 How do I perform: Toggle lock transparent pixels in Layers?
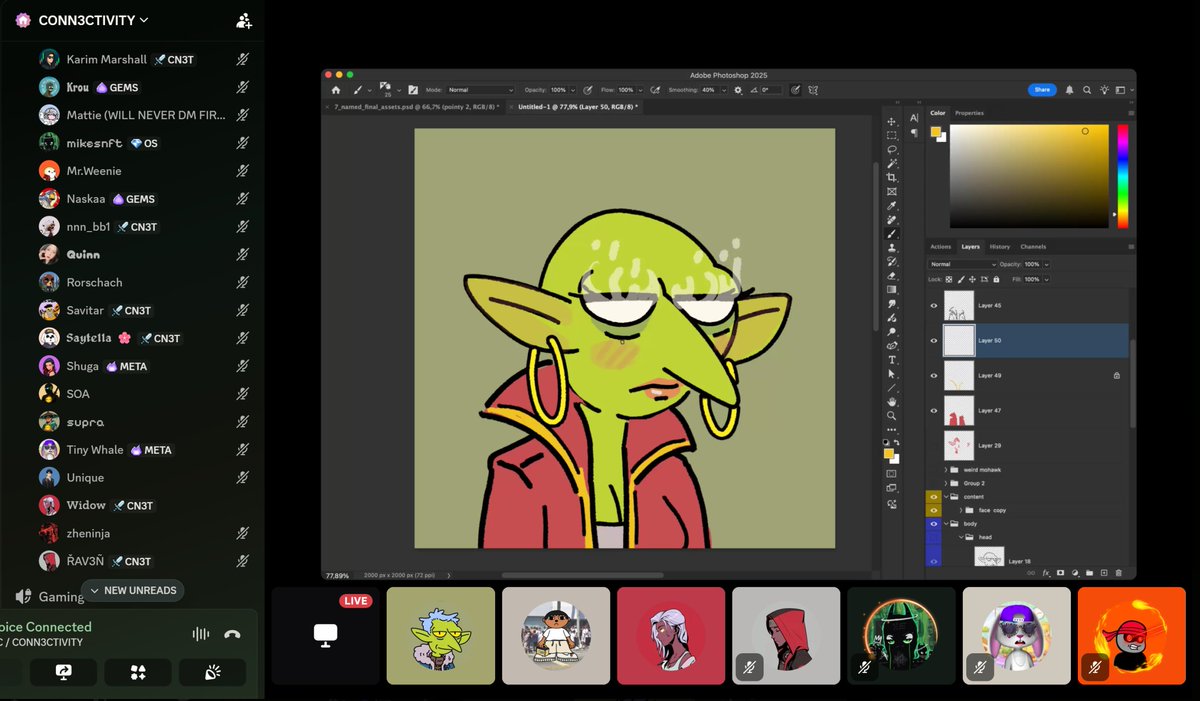click(x=949, y=279)
